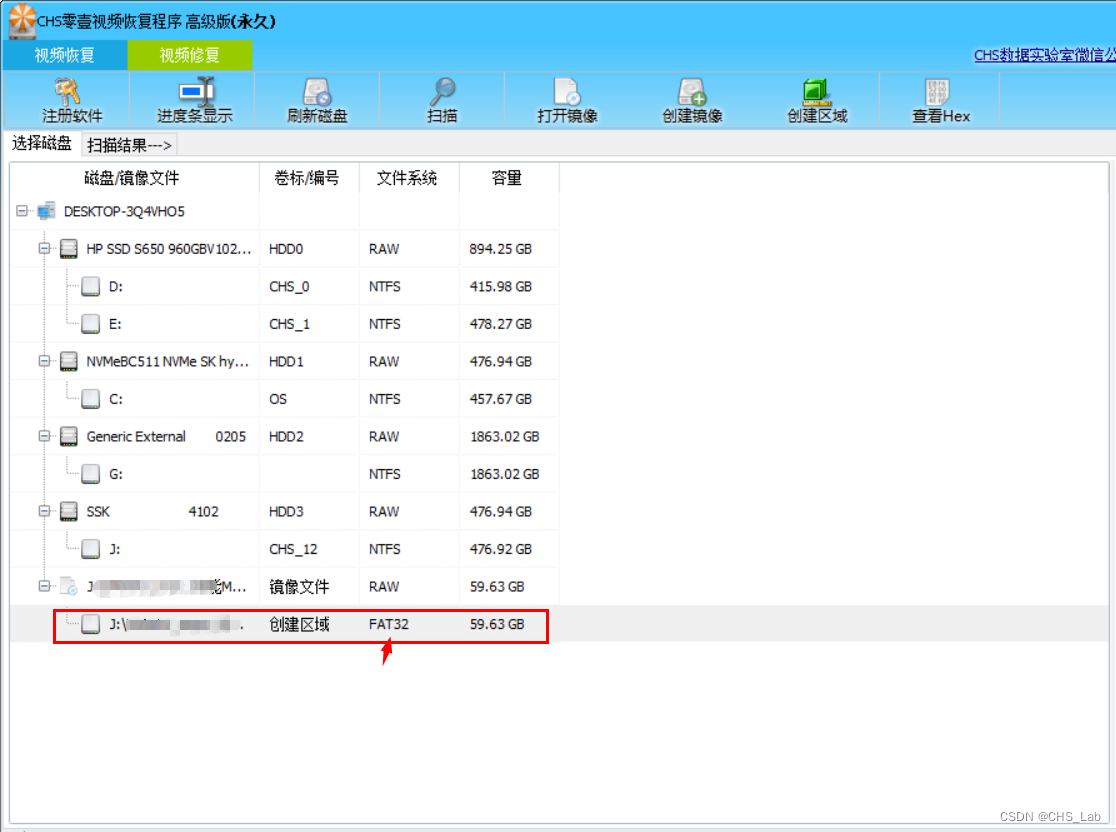
Task: Open the 选择磁盘 tab
Action: pos(42,144)
